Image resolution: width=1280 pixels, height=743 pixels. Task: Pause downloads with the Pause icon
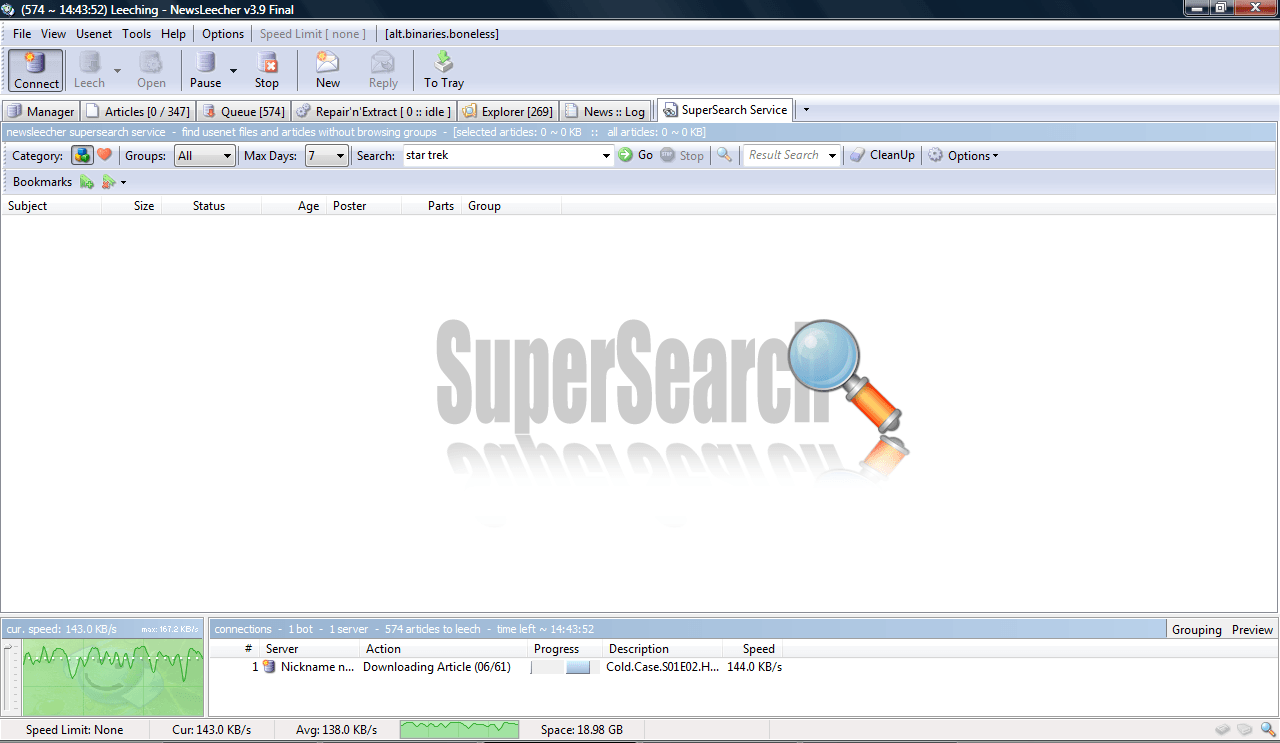206,71
